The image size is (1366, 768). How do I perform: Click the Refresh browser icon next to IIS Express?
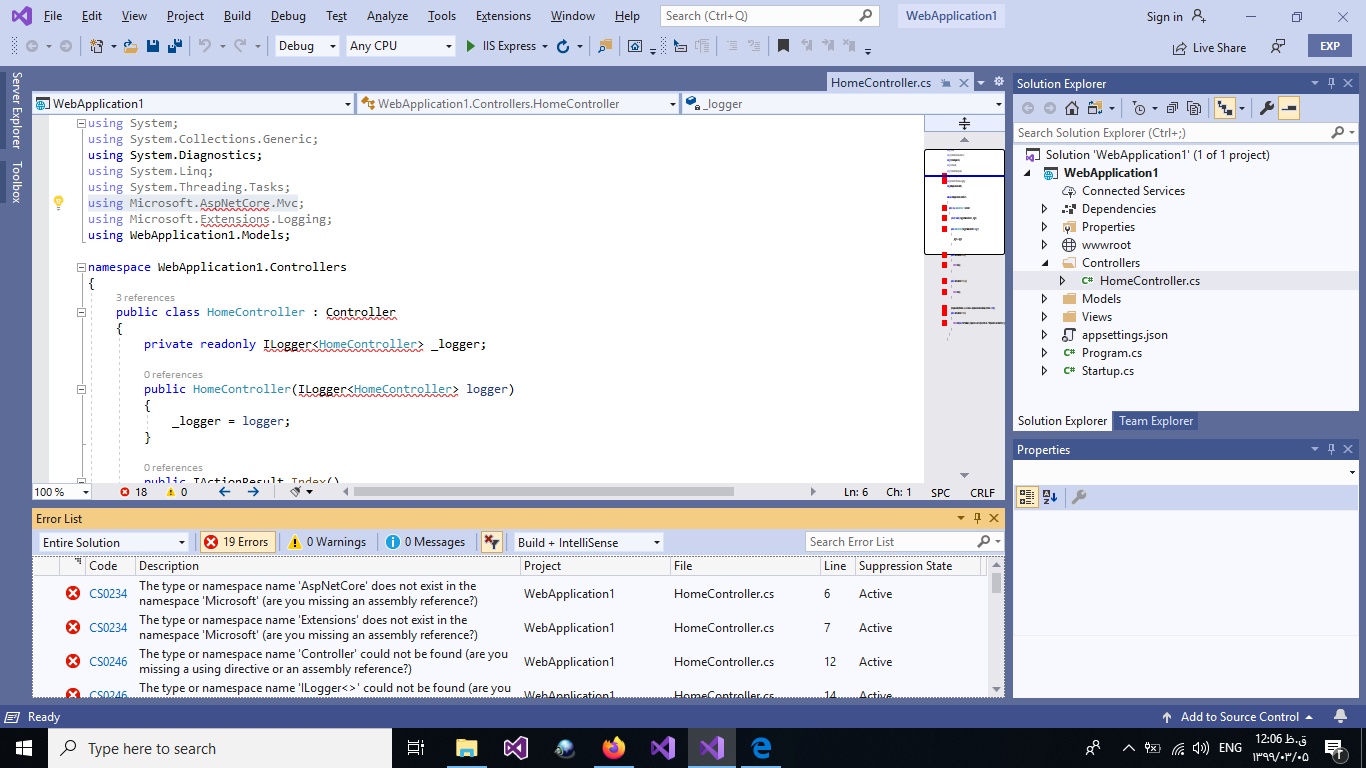(563, 46)
